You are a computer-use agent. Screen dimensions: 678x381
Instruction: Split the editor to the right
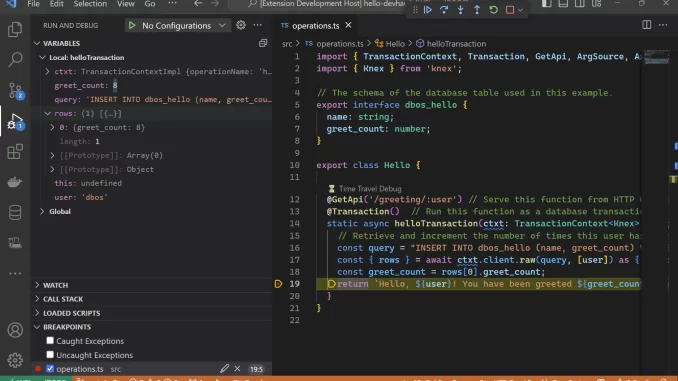tap(646, 25)
